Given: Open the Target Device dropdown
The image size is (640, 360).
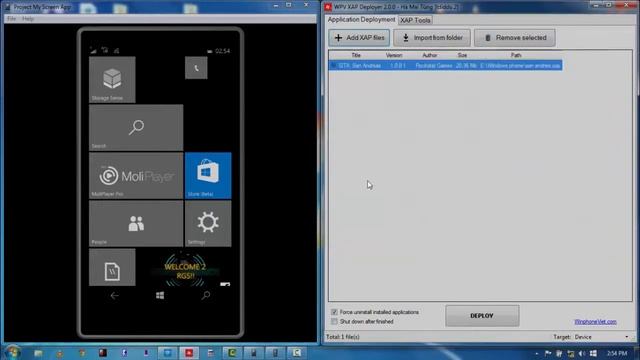Looking at the screenshot, I should 602,337.
